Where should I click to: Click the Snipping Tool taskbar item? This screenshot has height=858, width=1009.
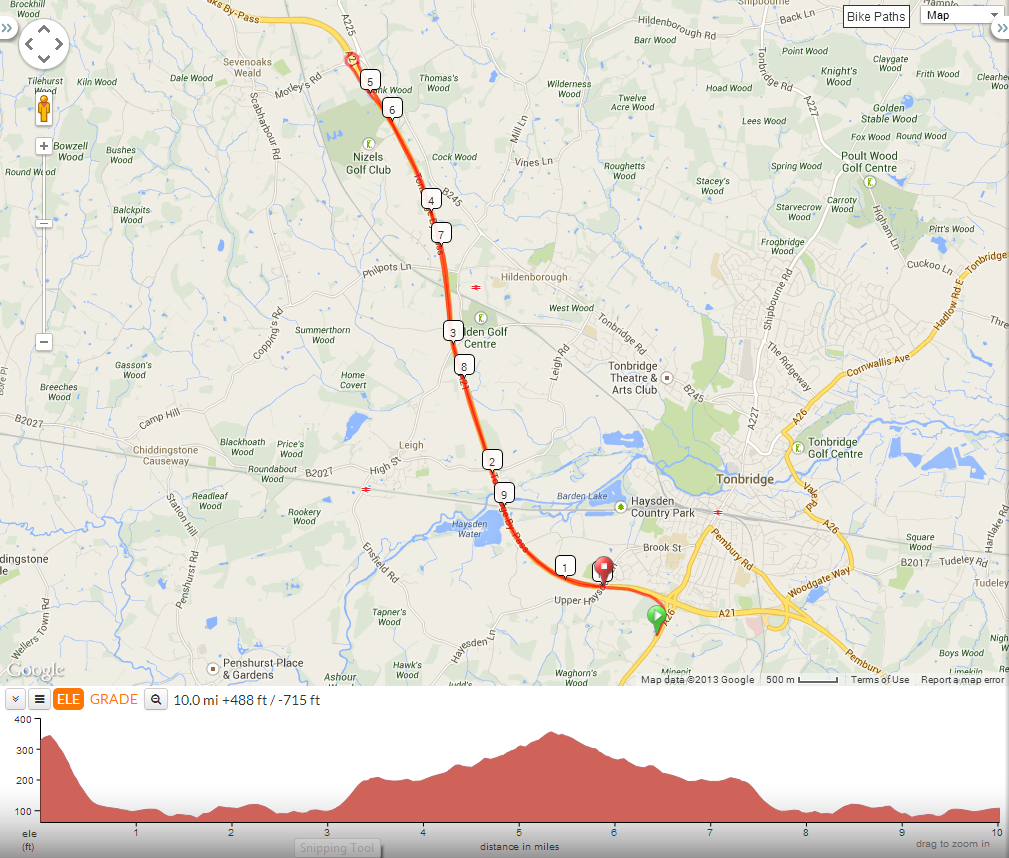pyautogui.click(x=337, y=848)
